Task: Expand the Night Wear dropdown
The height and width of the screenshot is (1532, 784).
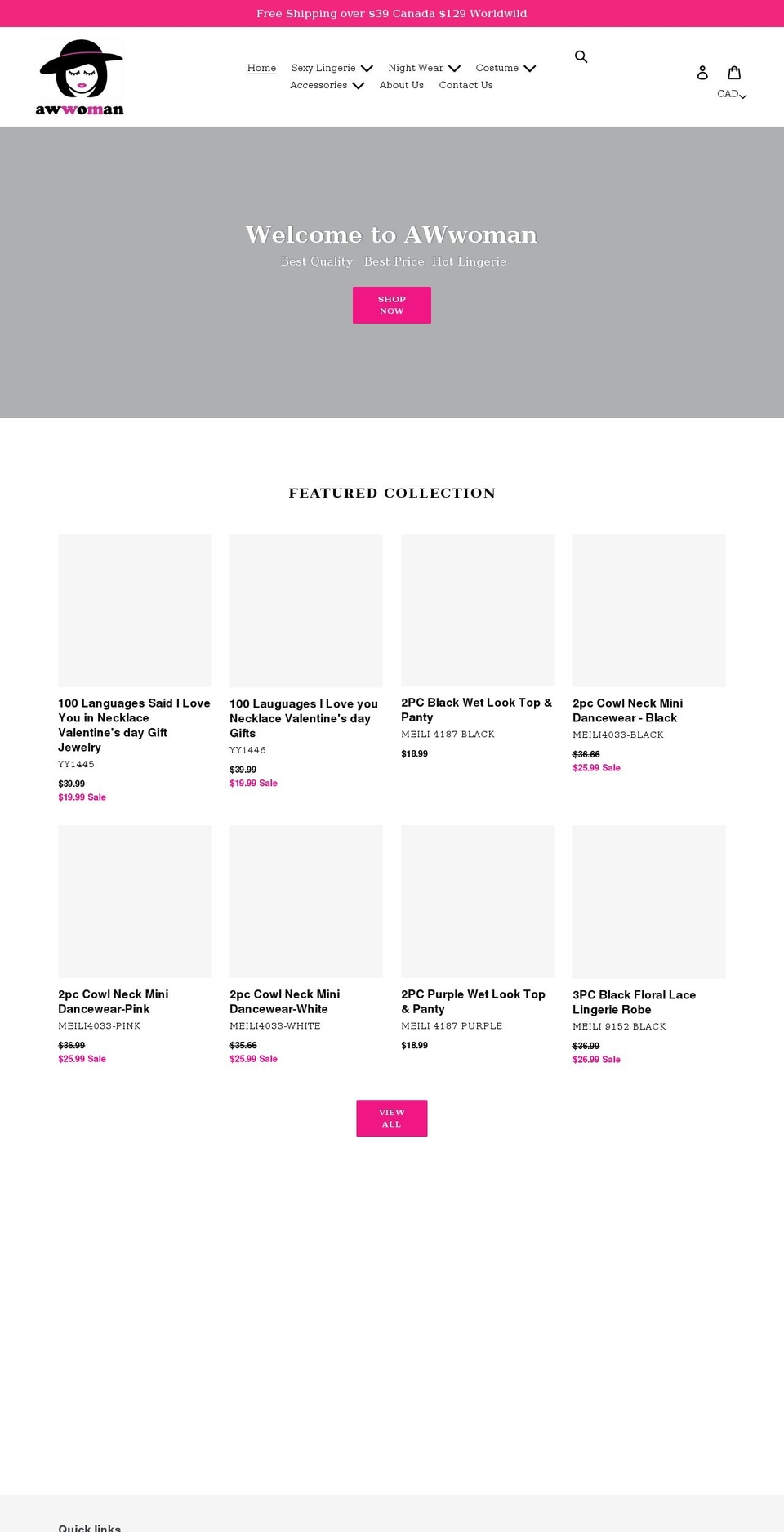Action: [423, 68]
